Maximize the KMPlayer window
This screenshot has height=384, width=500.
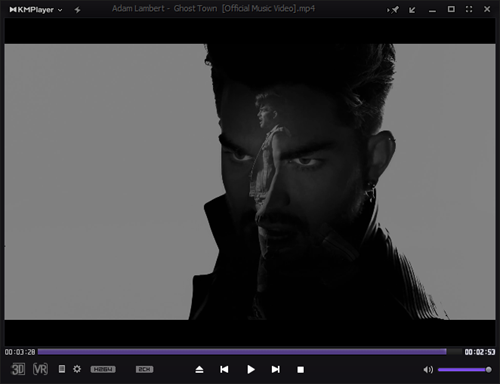451,9
